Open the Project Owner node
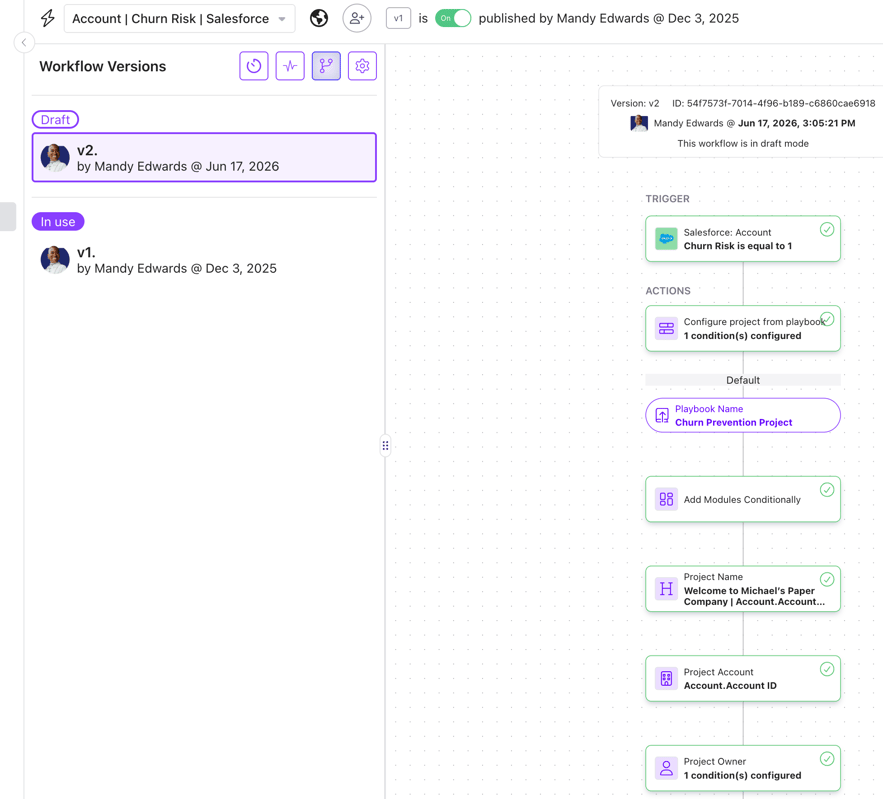883x799 pixels. [743, 769]
